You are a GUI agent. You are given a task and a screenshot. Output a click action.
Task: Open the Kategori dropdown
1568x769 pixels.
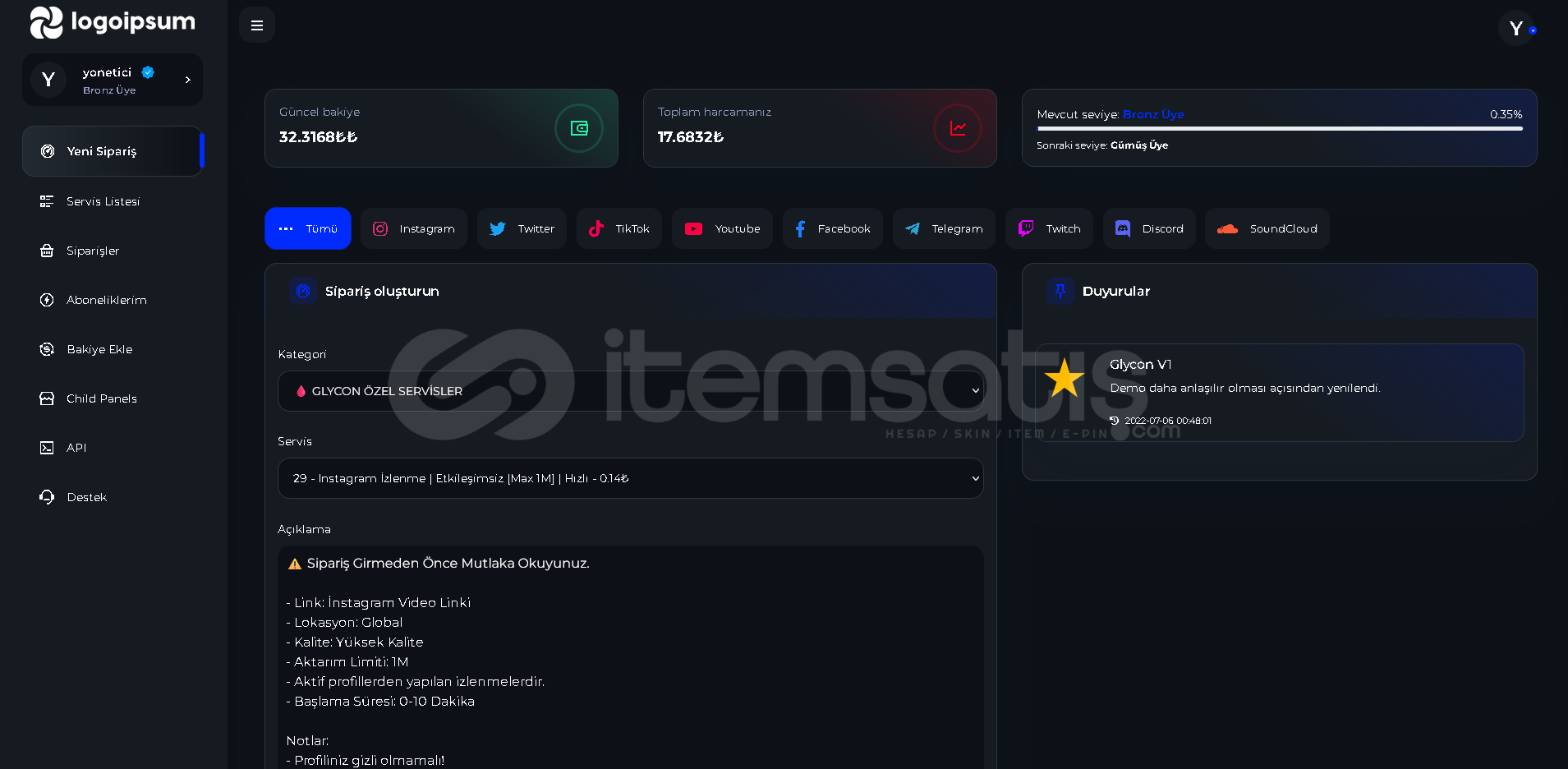tap(631, 391)
